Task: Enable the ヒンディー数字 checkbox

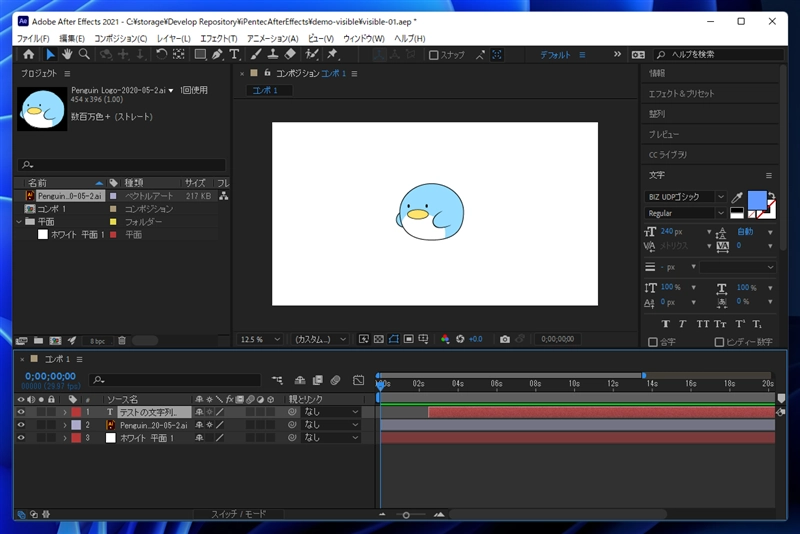Action: coord(719,342)
